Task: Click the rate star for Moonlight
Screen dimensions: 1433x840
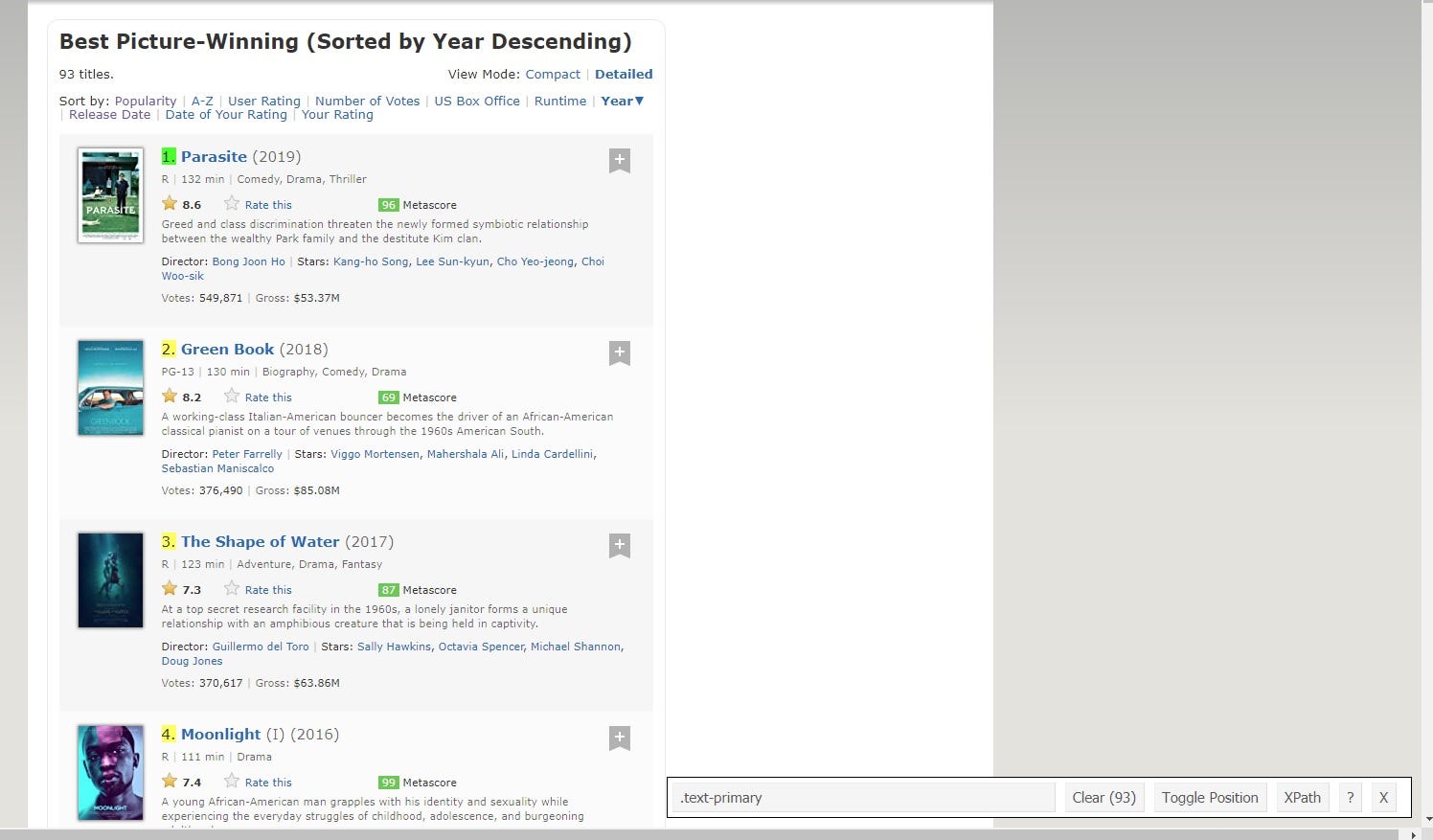Action: 232,781
